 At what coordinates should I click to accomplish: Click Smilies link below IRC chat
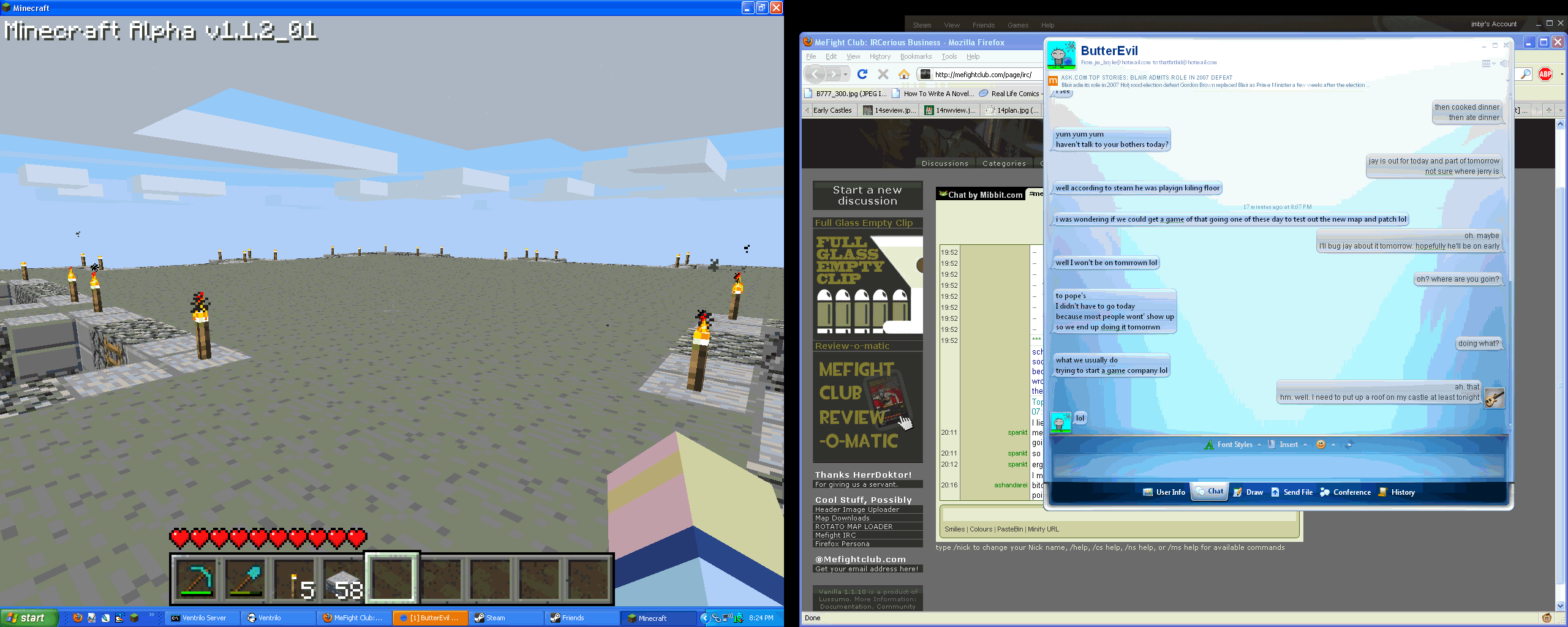[954, 529]
